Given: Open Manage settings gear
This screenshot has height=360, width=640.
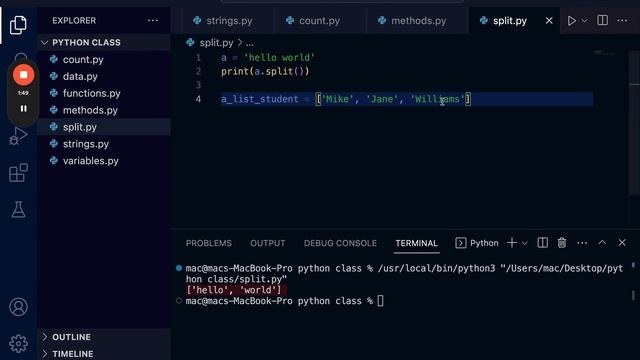Looking at the screenshot, I should click(x=18, y=344).
